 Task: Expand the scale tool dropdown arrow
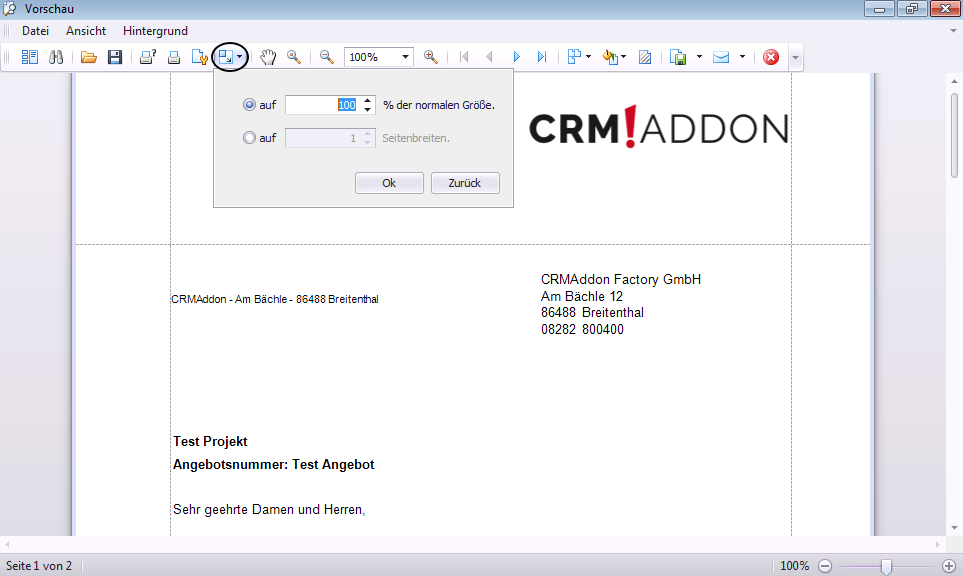click(240, 57)
